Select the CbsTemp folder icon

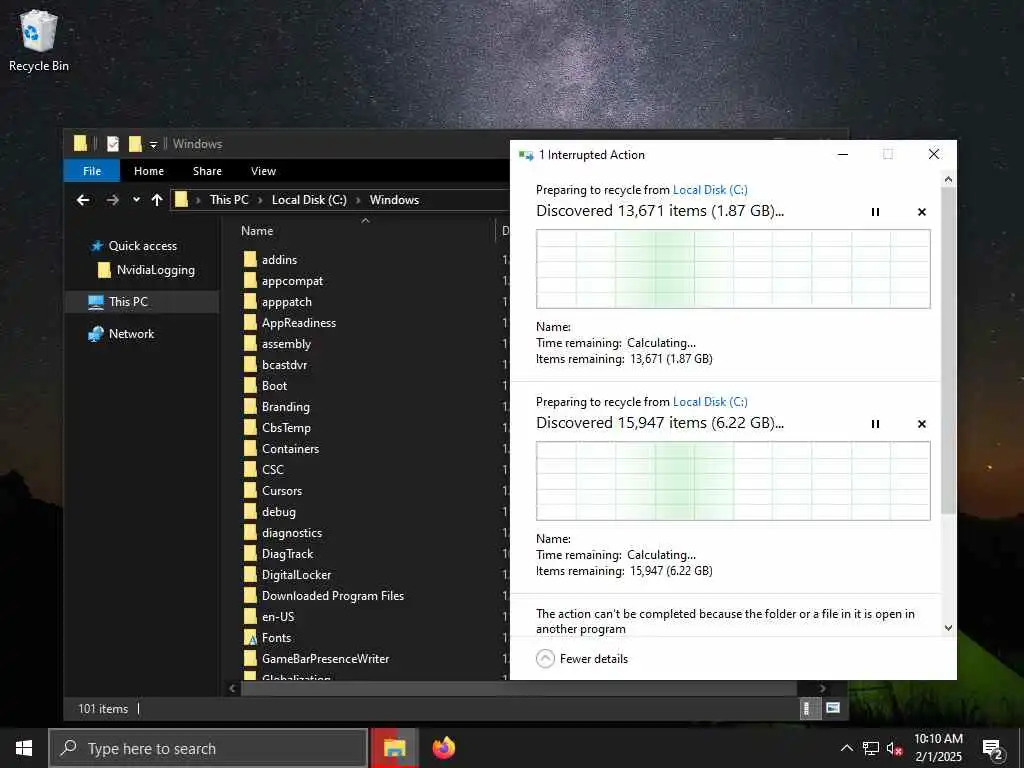[x=250, y=428]
